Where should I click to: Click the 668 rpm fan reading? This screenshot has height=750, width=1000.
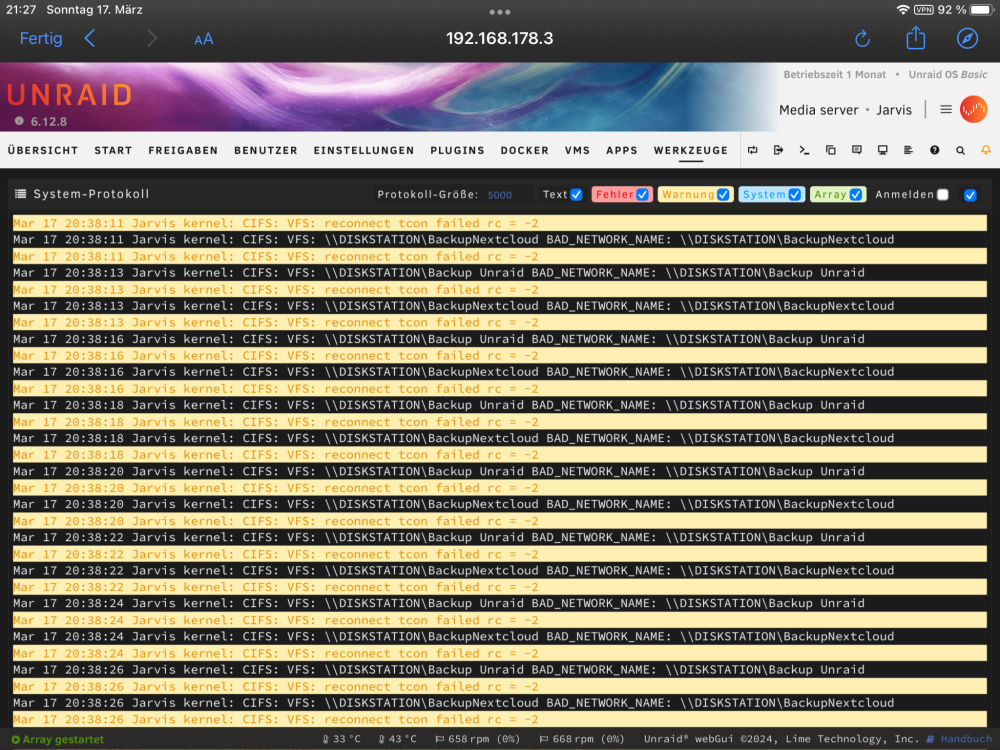582,739
